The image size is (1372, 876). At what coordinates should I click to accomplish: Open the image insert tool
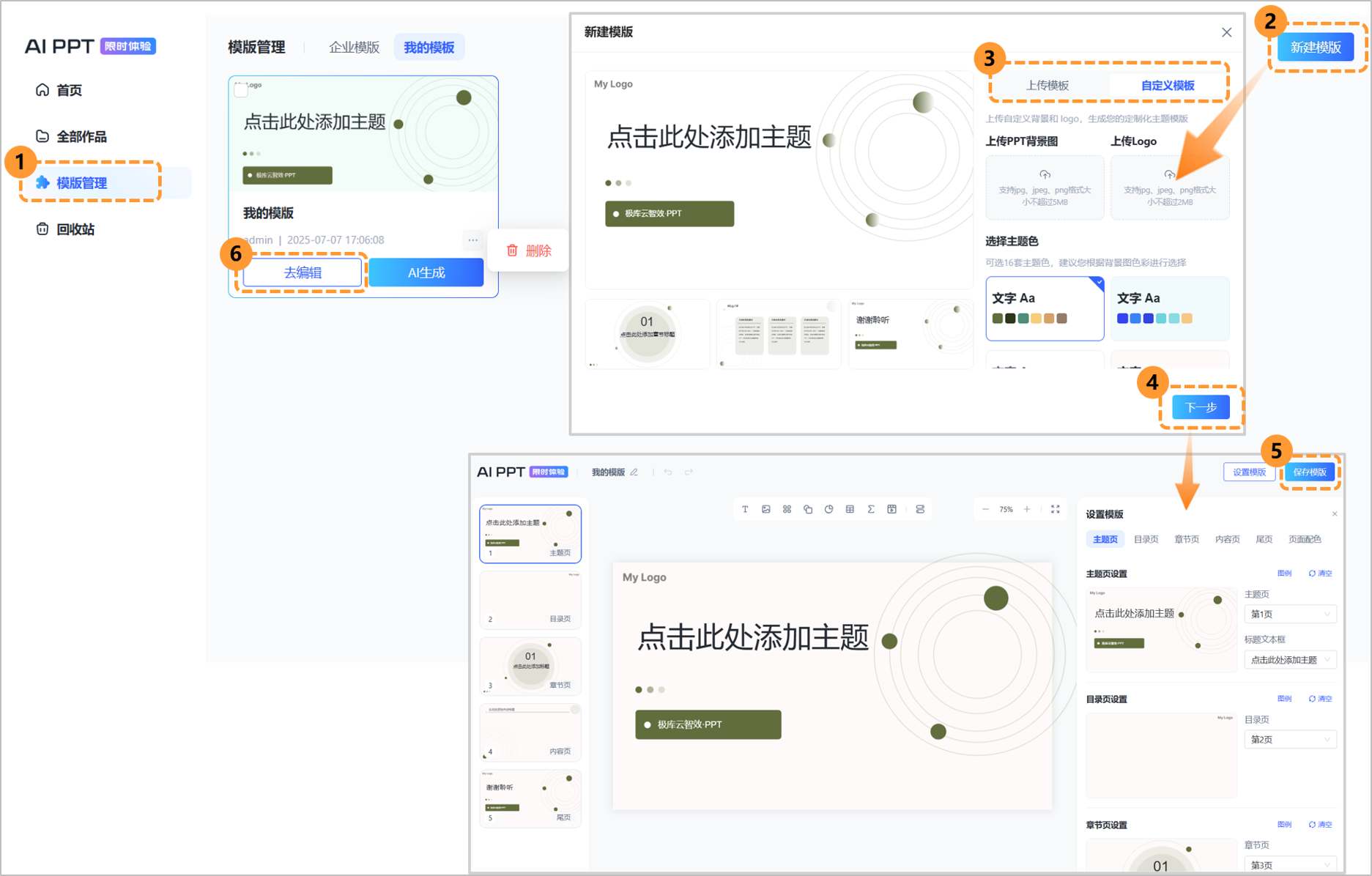click(x=766, y=509)
